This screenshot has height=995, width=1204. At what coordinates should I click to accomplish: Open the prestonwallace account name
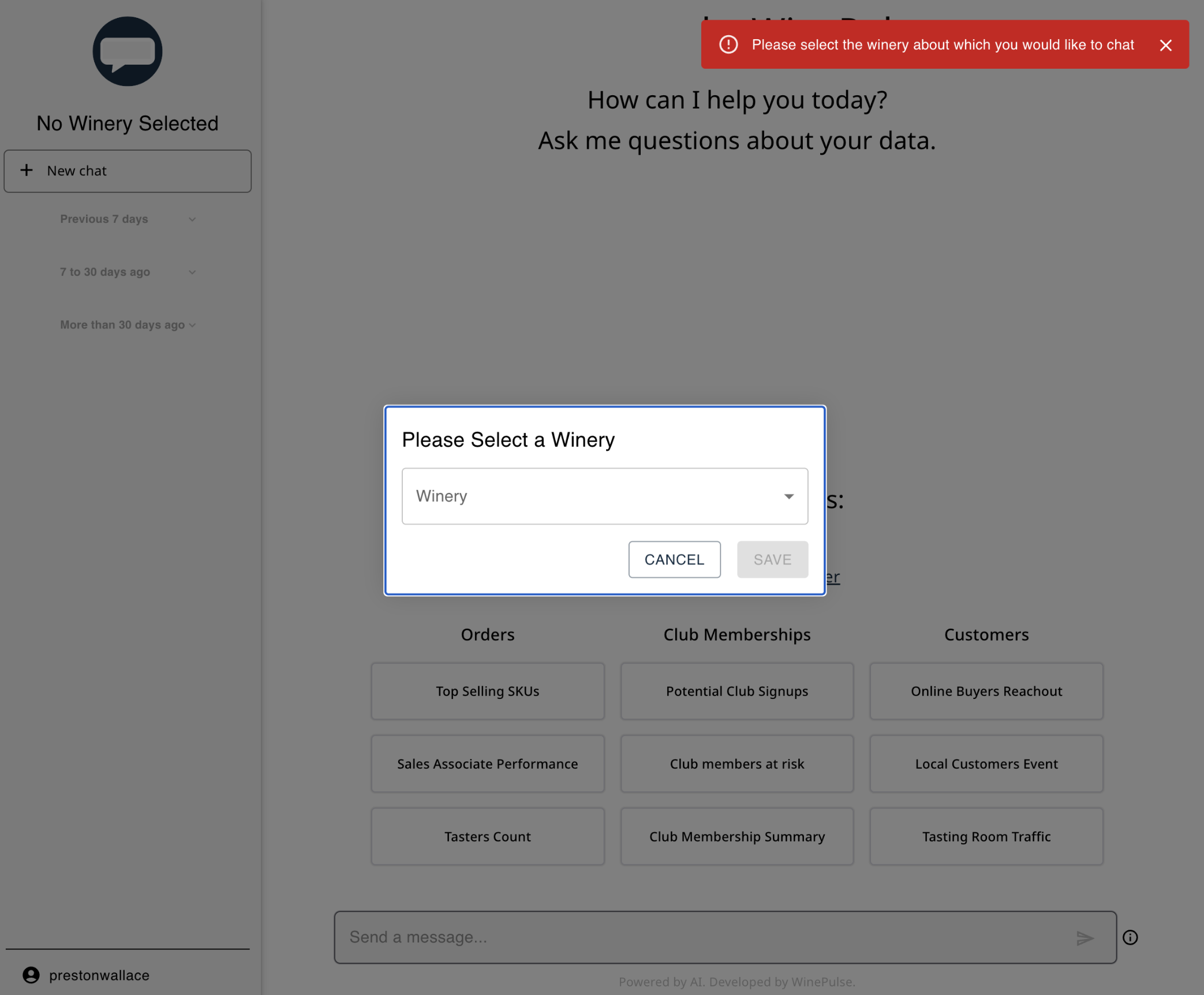pyautogui.click(x=99, y=975)
